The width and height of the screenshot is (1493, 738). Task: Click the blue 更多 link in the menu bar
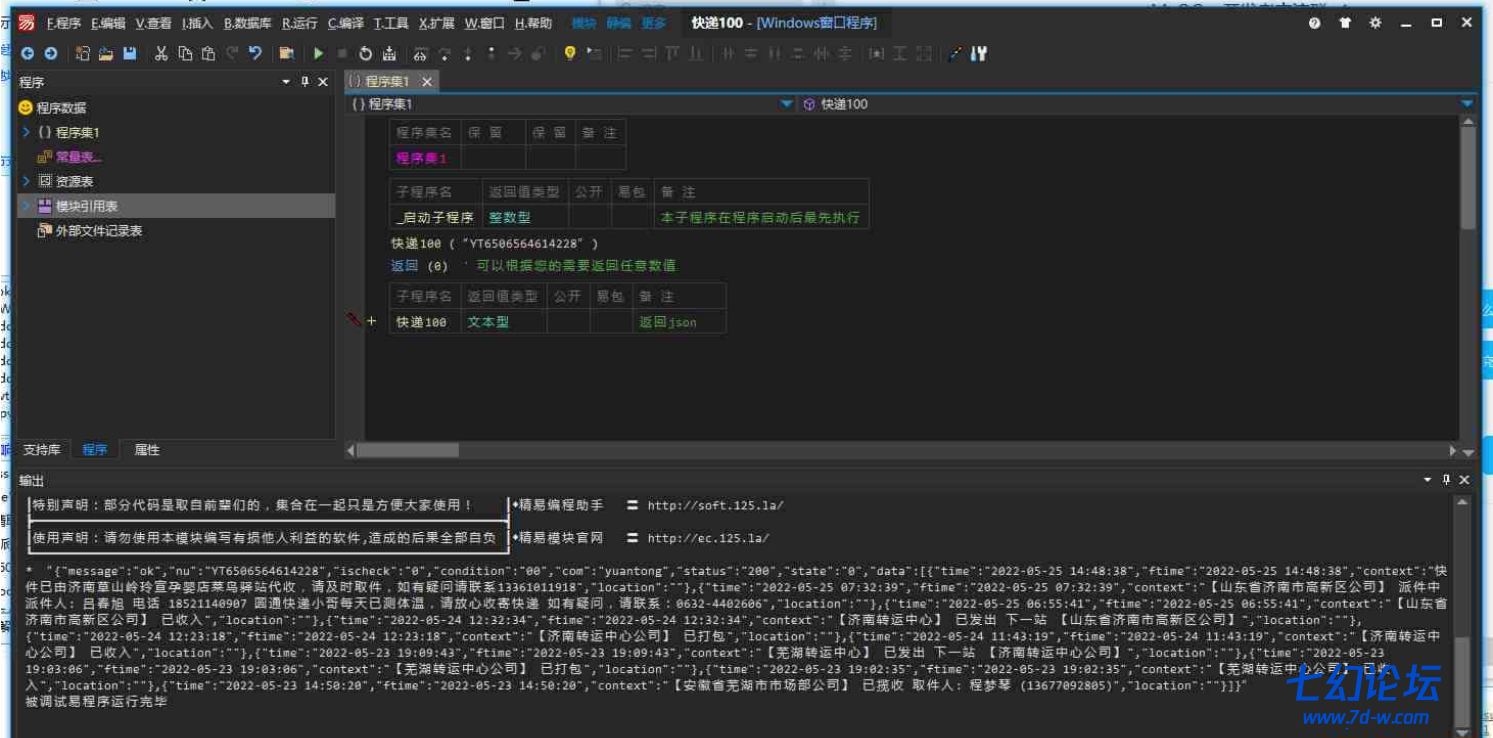pyautogui.click(x=654, y=23)
